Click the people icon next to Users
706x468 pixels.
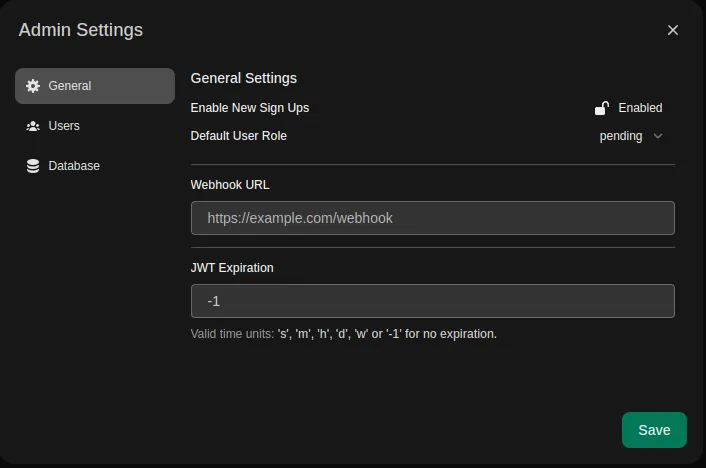(x=33, y=126)
